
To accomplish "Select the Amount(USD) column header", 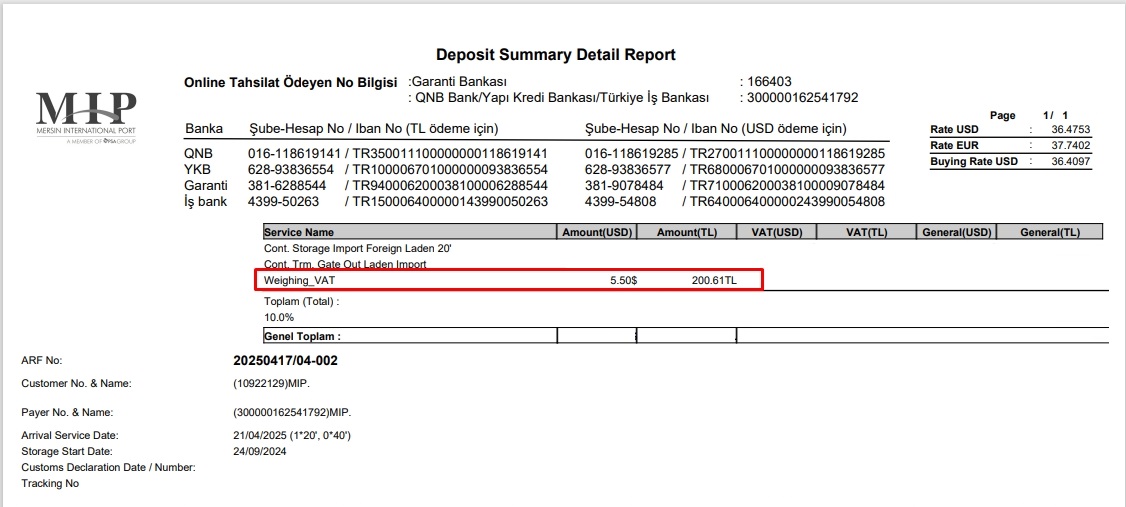I will (595, 232).
